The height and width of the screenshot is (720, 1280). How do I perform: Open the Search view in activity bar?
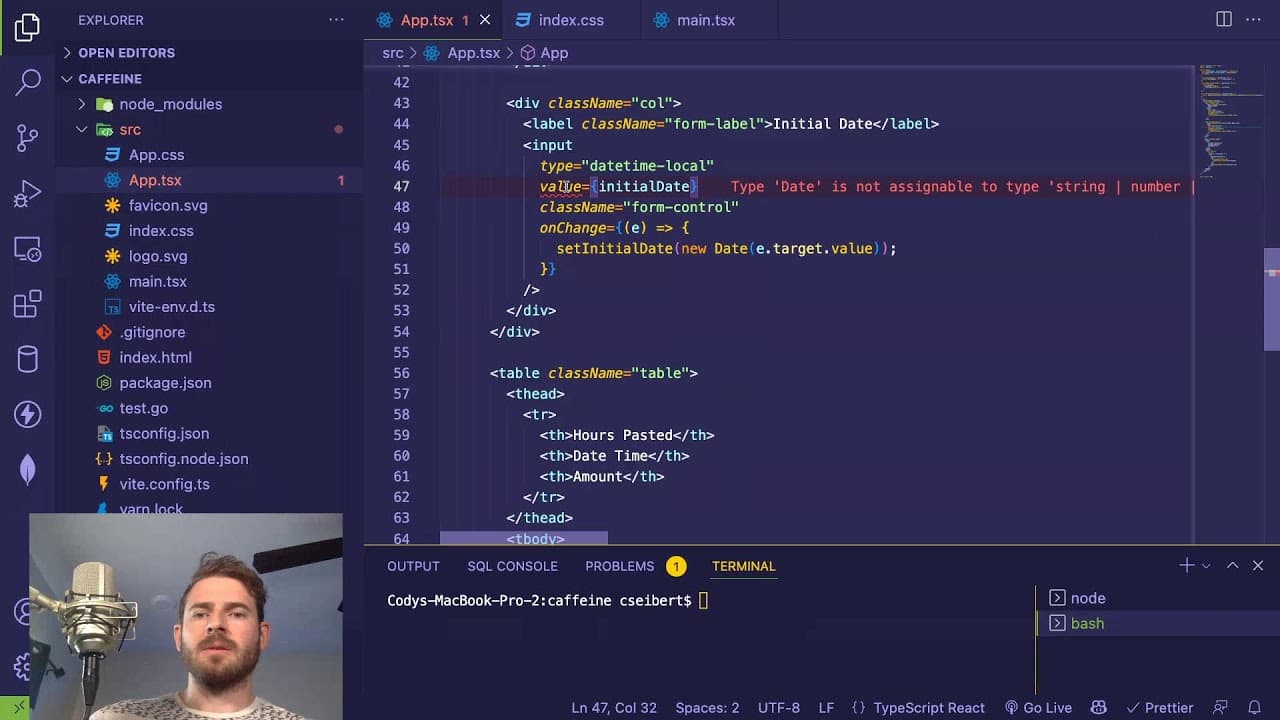coord(28,81)
